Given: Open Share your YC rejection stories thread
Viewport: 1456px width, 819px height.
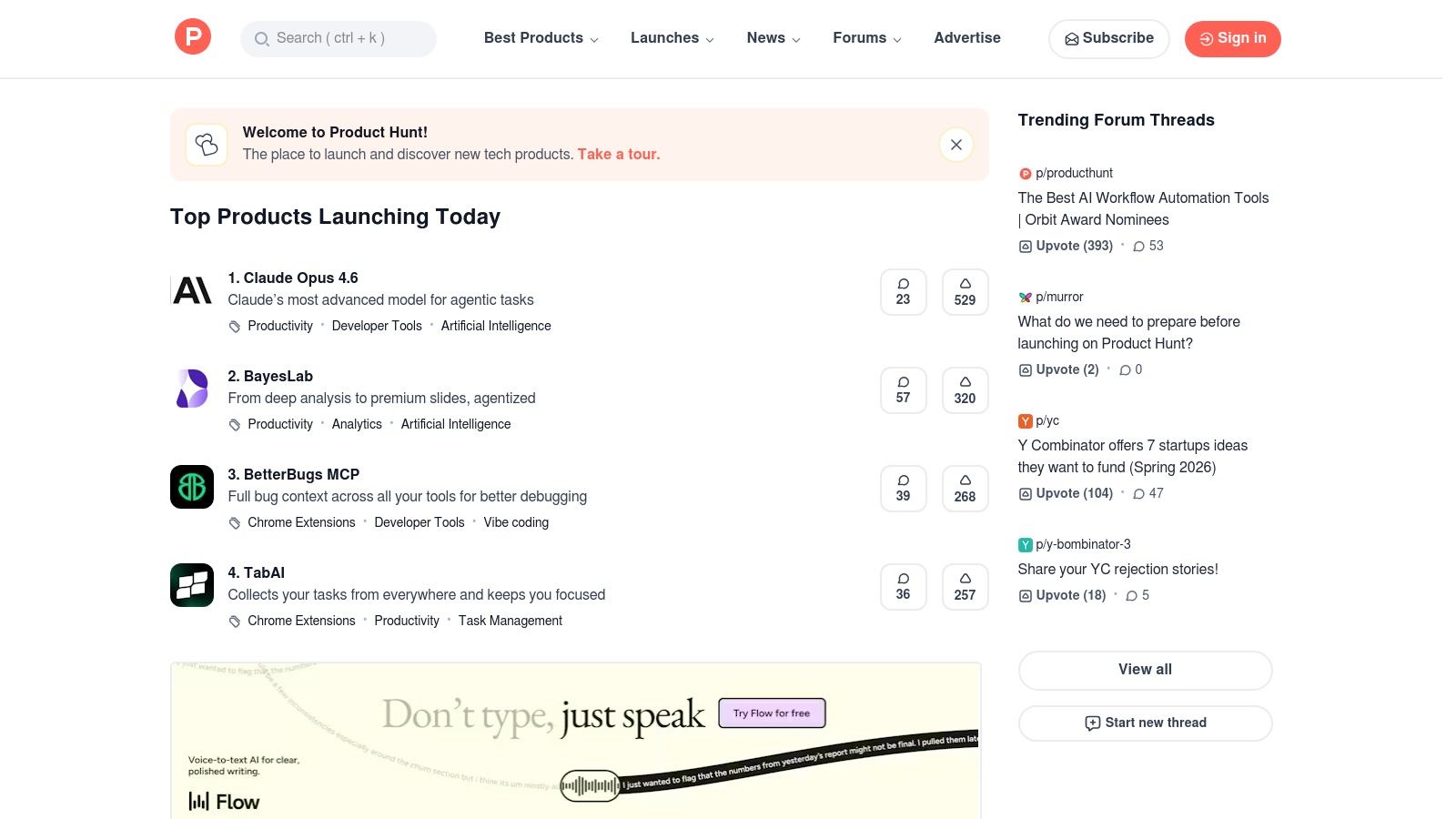Looking at the screenshot, I should (x=1117, y=570).
